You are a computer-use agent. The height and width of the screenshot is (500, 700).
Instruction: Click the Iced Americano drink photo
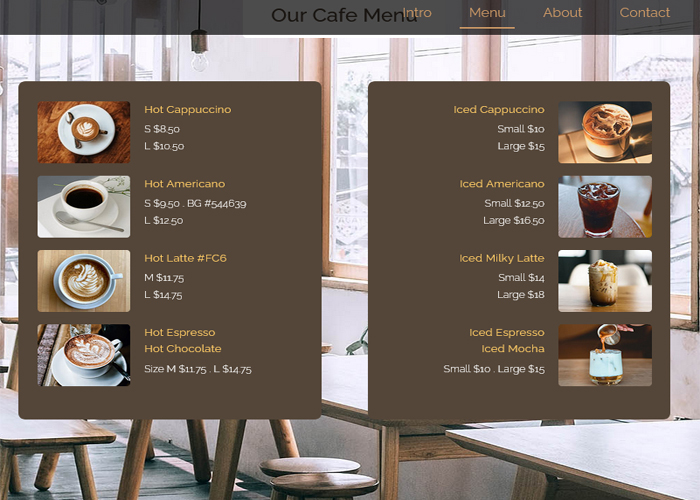click(x=605, y=207)
